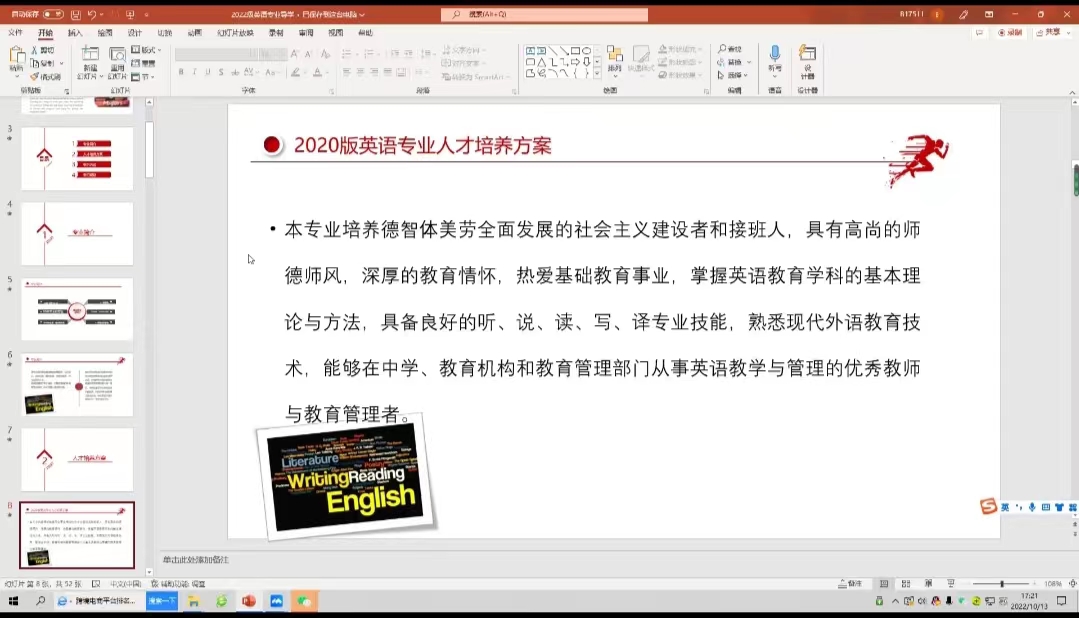The width and height of the screenshot is (1079, 618).
Task: Click the bullets list icon
Action: (346, 54)
